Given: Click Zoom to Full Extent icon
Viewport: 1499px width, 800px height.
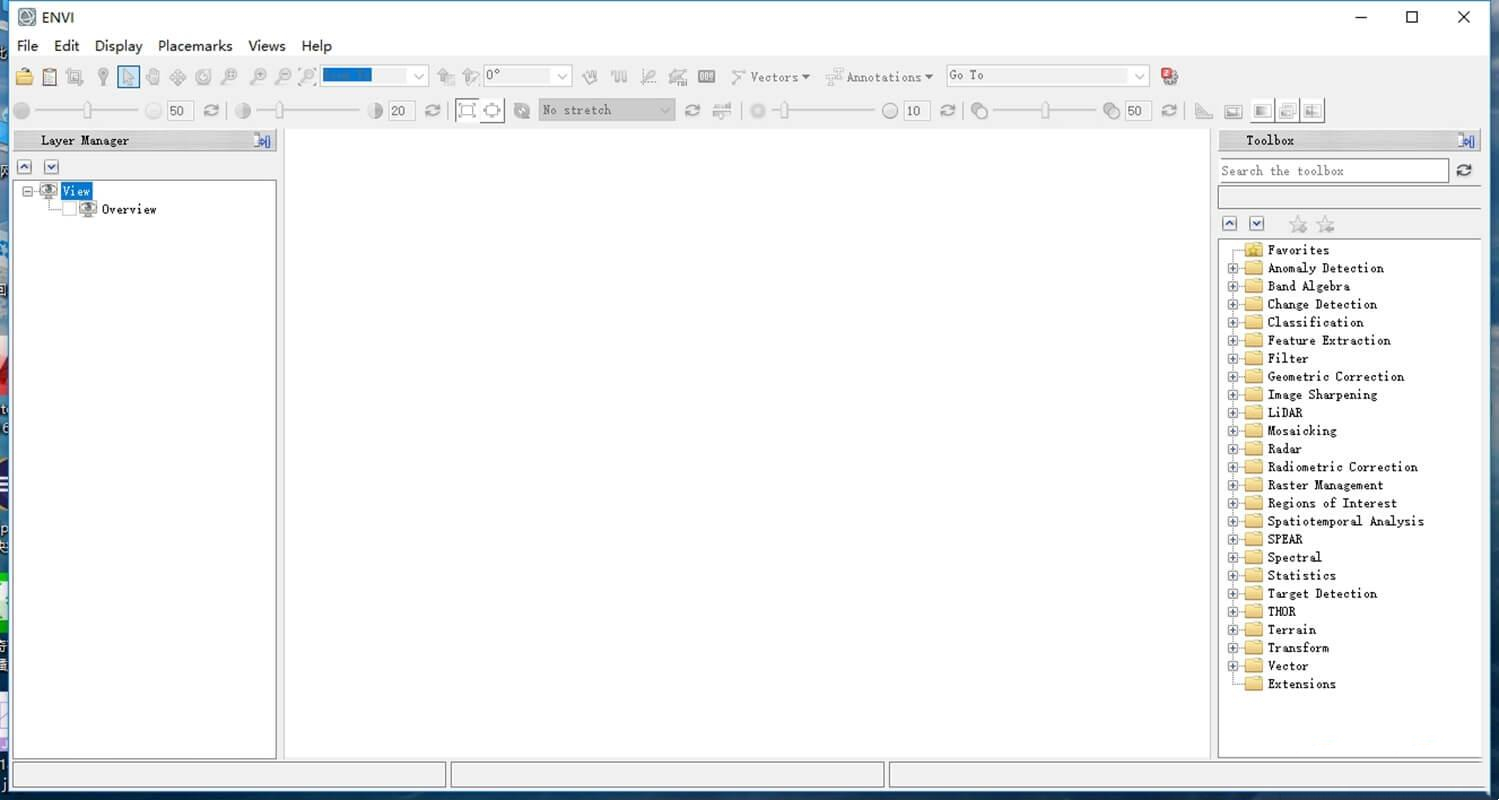Looking at the screenshot, I should (307, 76).
